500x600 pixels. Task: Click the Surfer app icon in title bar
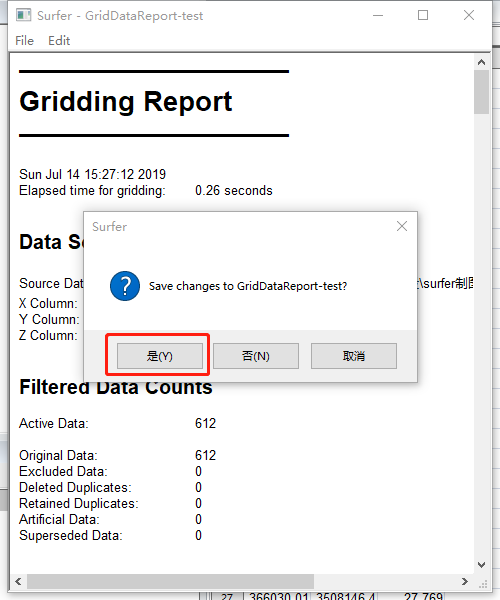(23, 15)
